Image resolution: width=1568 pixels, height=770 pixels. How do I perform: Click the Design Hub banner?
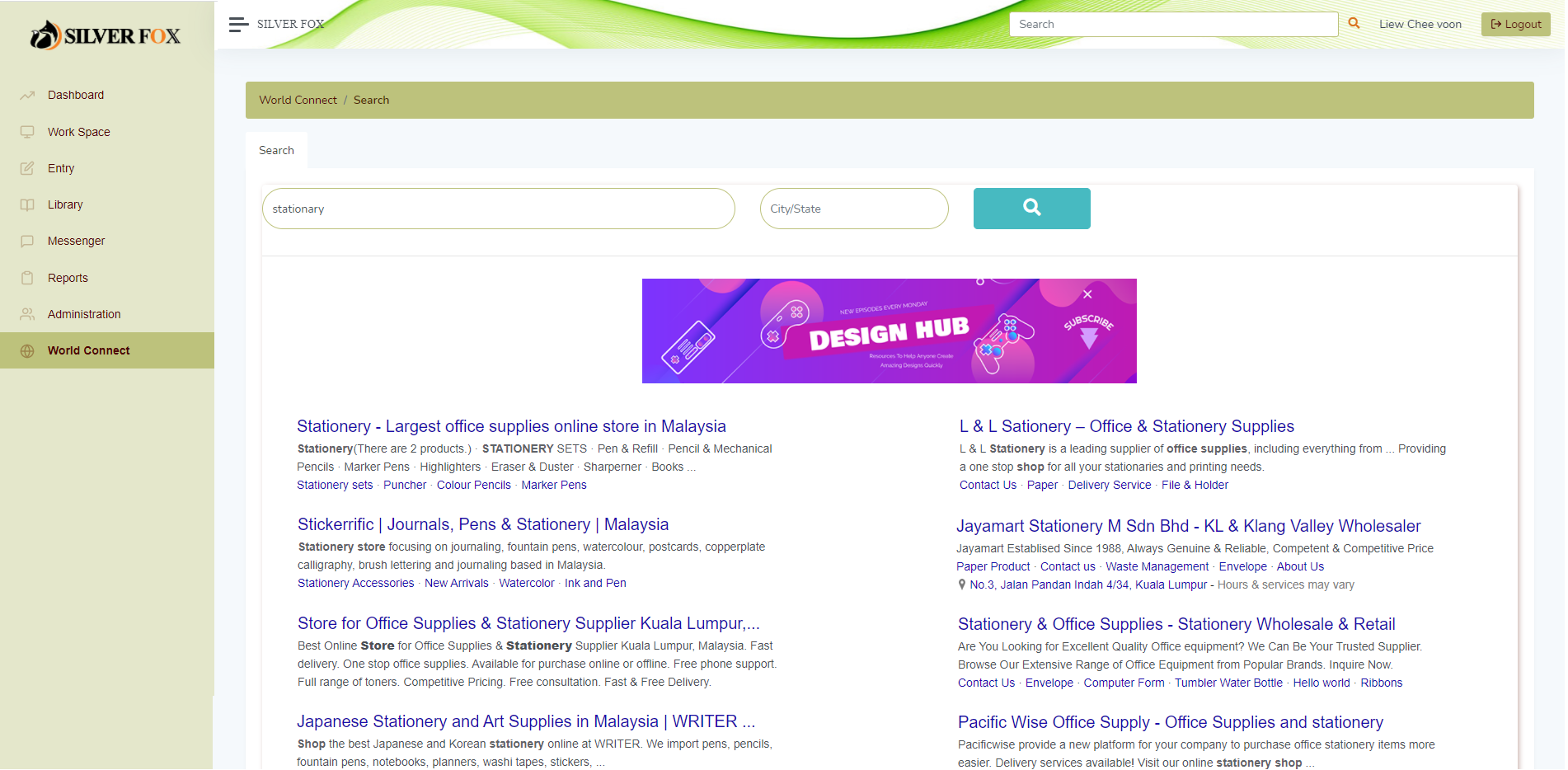[x=889, y=331]
